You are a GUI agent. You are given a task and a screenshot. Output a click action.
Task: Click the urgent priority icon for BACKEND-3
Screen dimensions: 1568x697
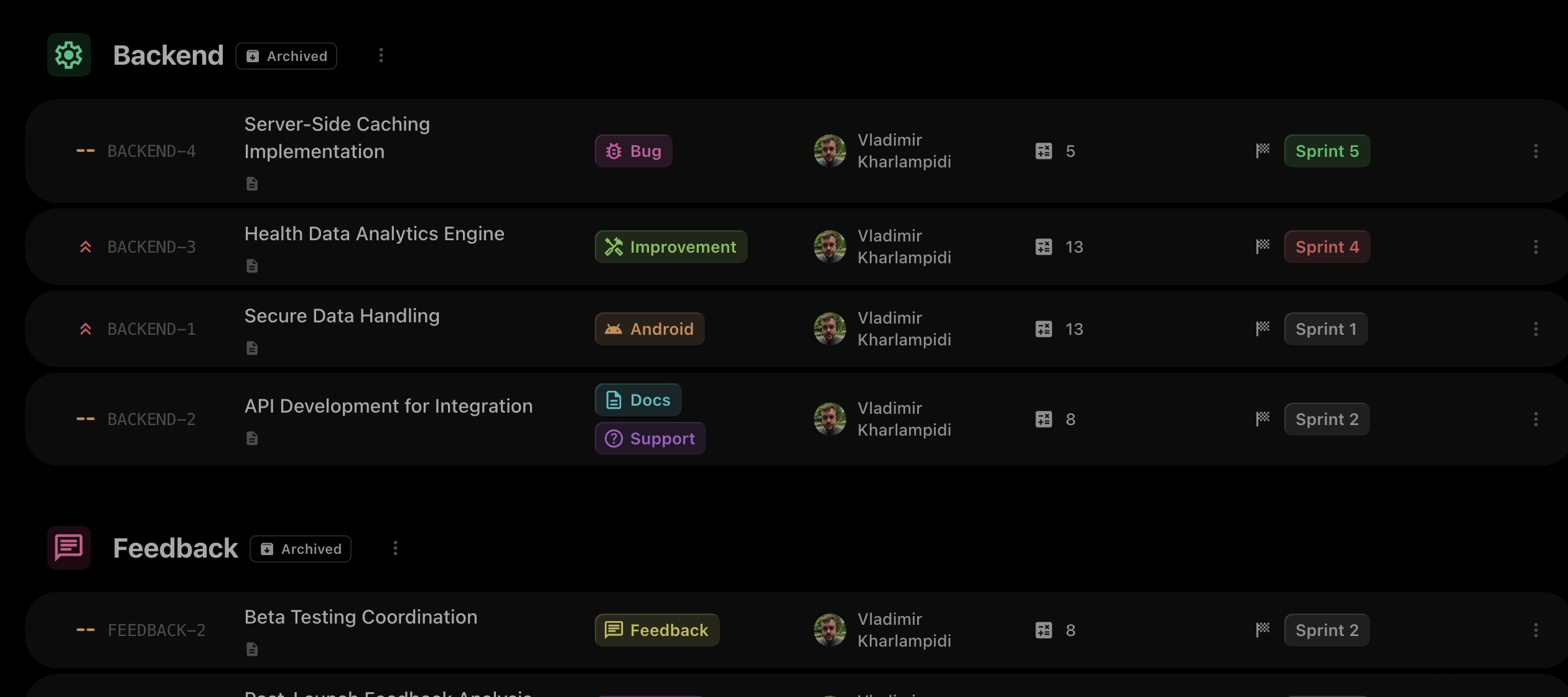(86, 247)
